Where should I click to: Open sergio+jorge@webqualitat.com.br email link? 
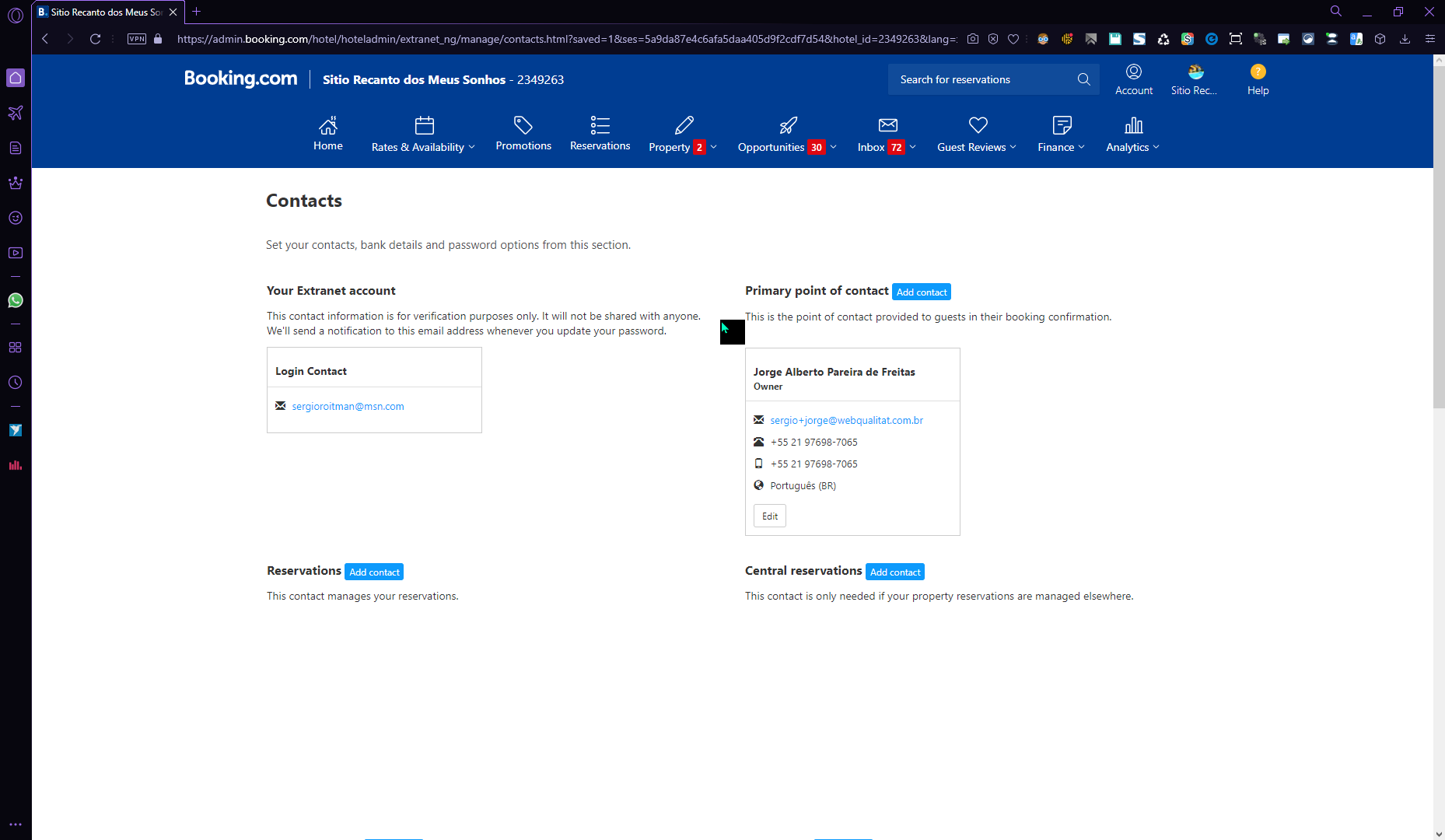(x=847, y=420)
